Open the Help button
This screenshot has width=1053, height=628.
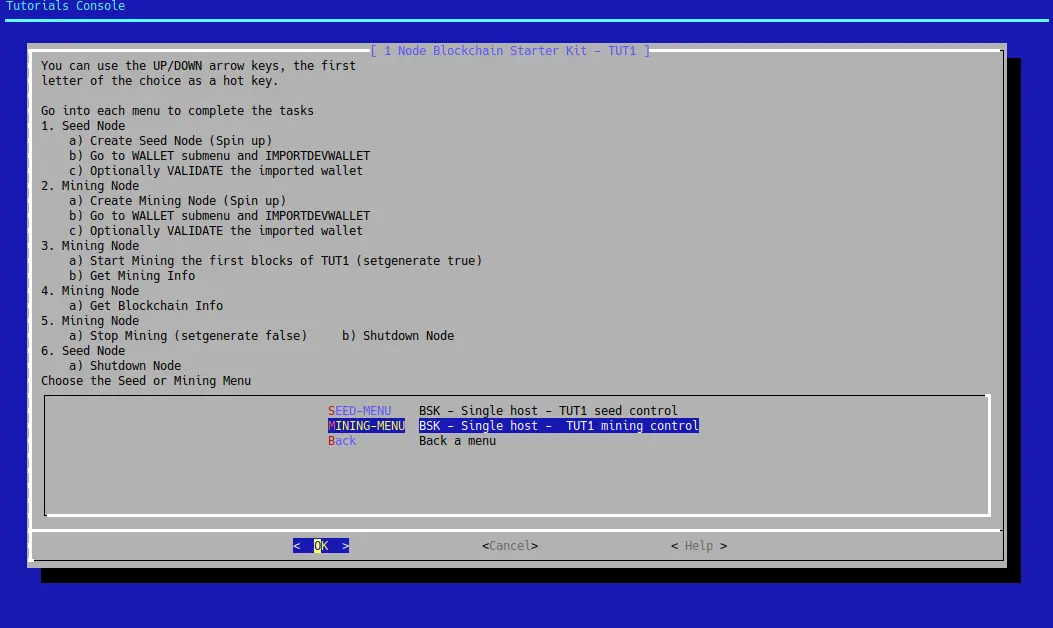699,546
